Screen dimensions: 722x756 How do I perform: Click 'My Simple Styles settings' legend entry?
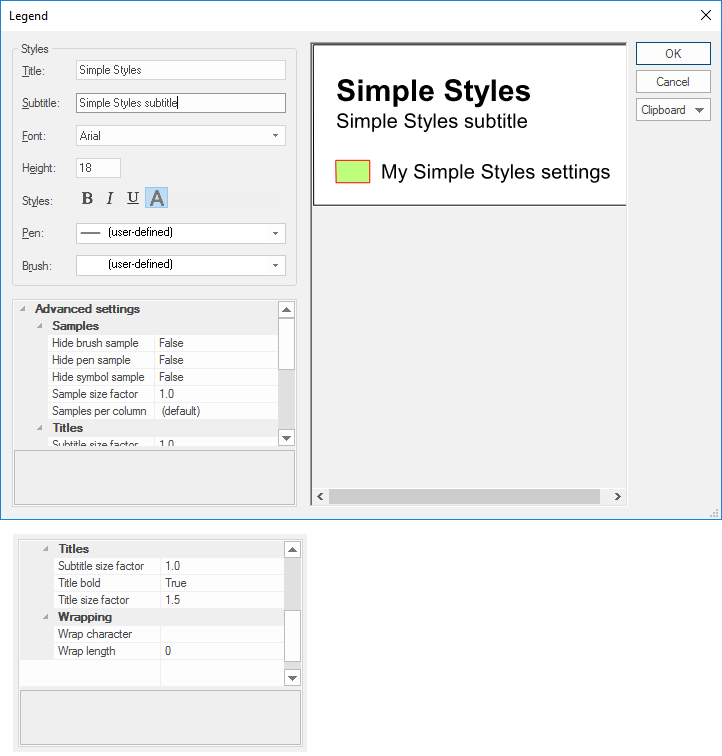click(x=495, y=172)
